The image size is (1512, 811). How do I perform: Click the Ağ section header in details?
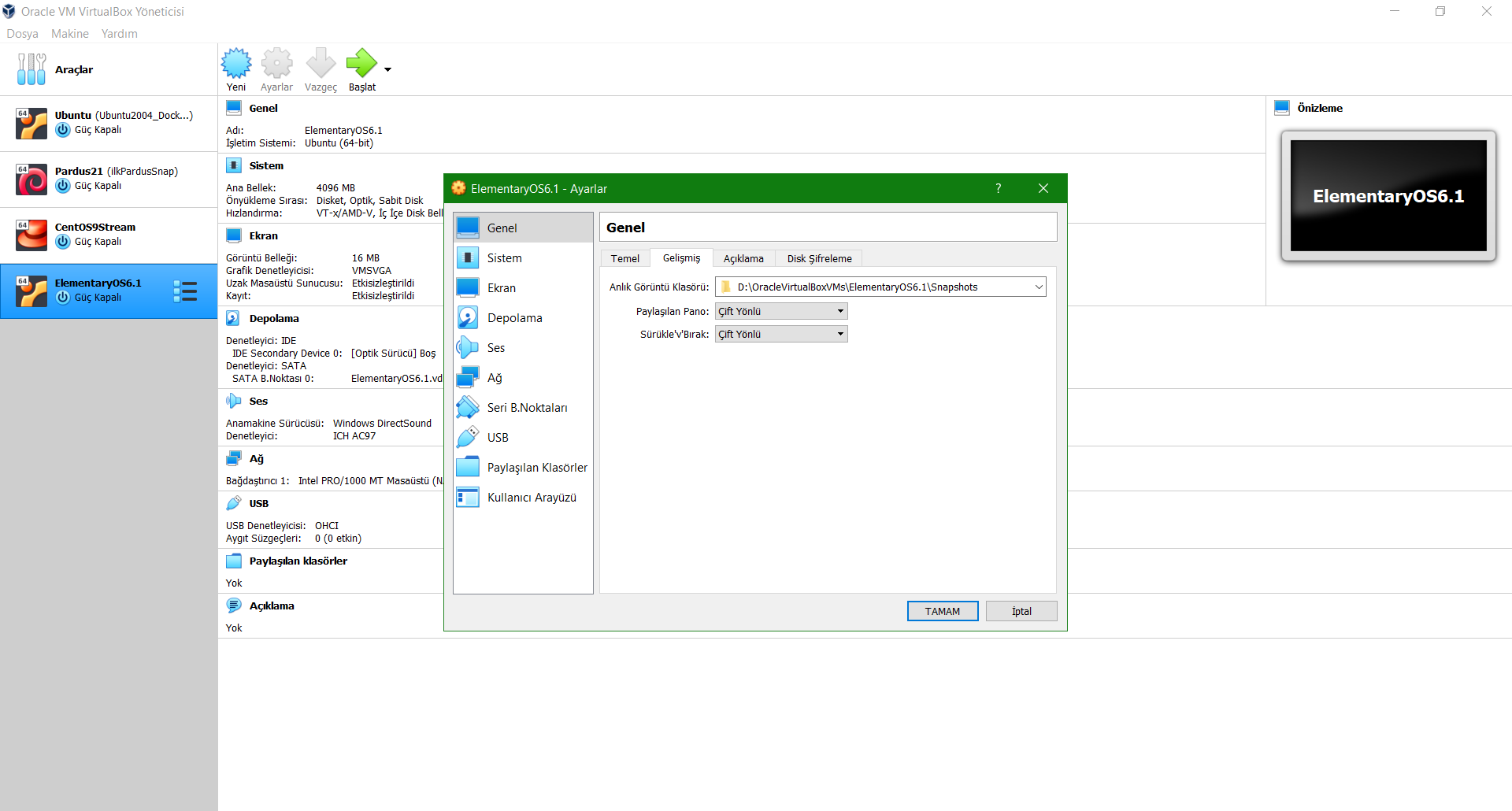[256, 458]
